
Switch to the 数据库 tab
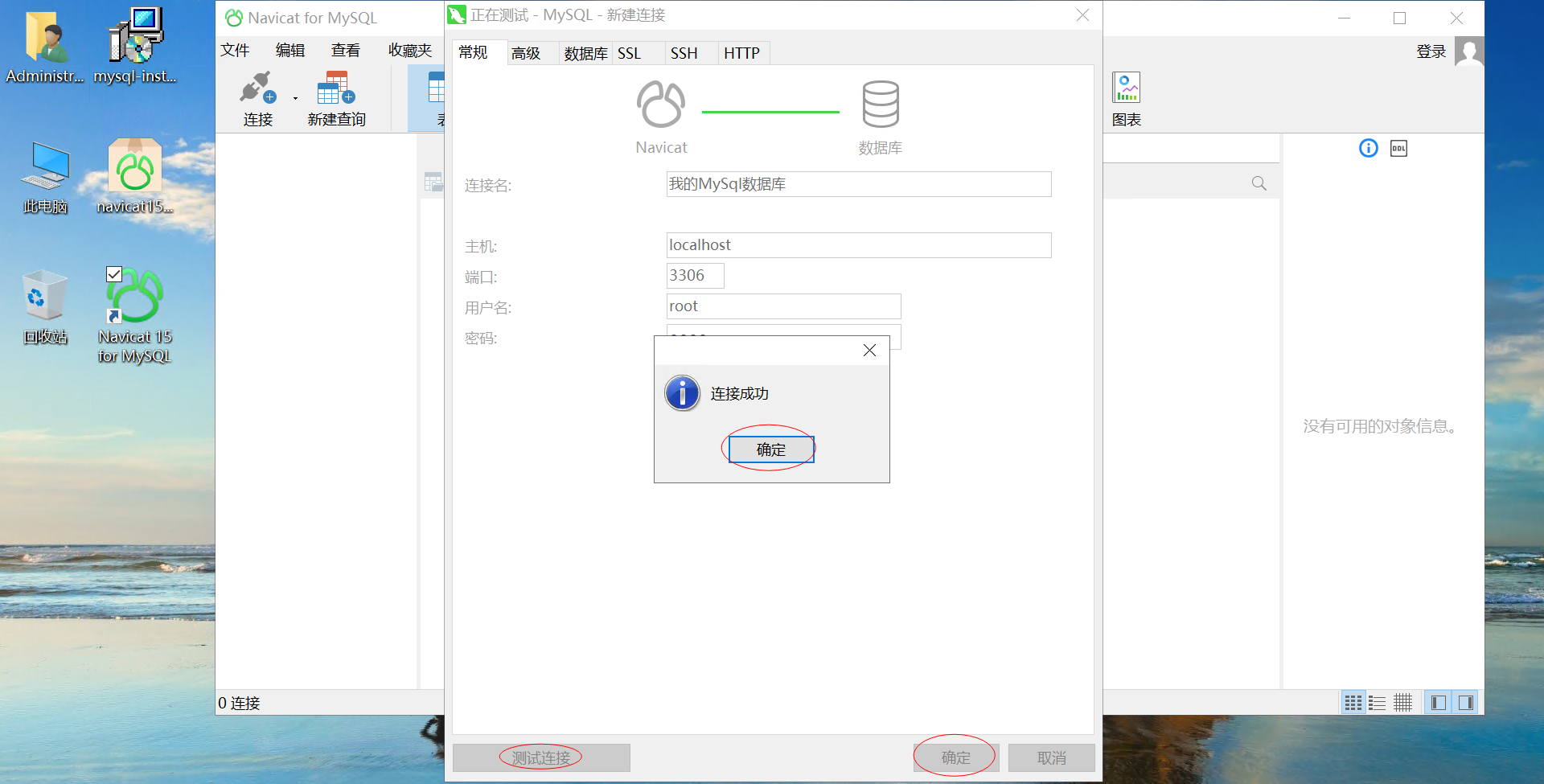pos(585,53)
